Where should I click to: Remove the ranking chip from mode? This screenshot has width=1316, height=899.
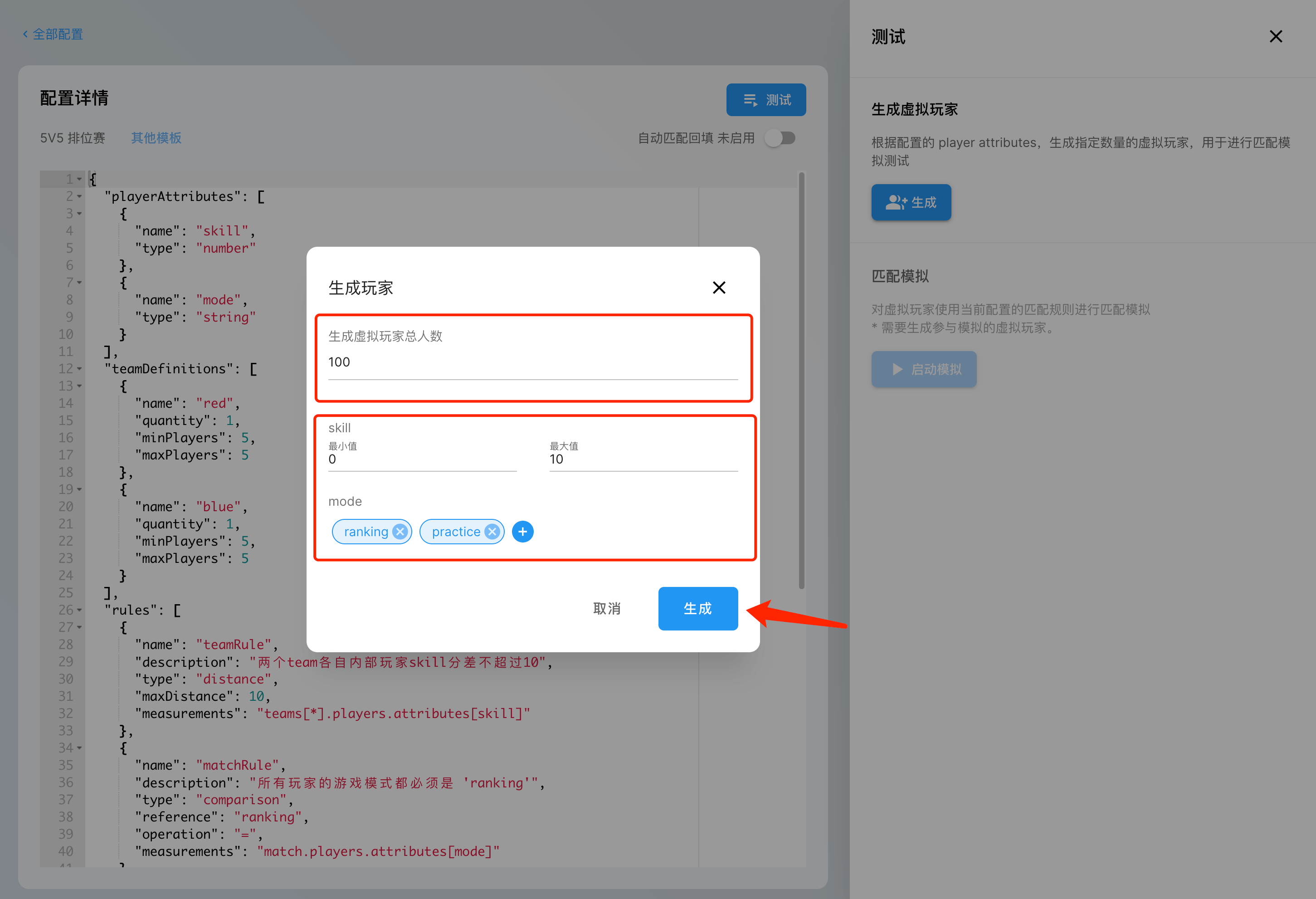click(400, 531)
